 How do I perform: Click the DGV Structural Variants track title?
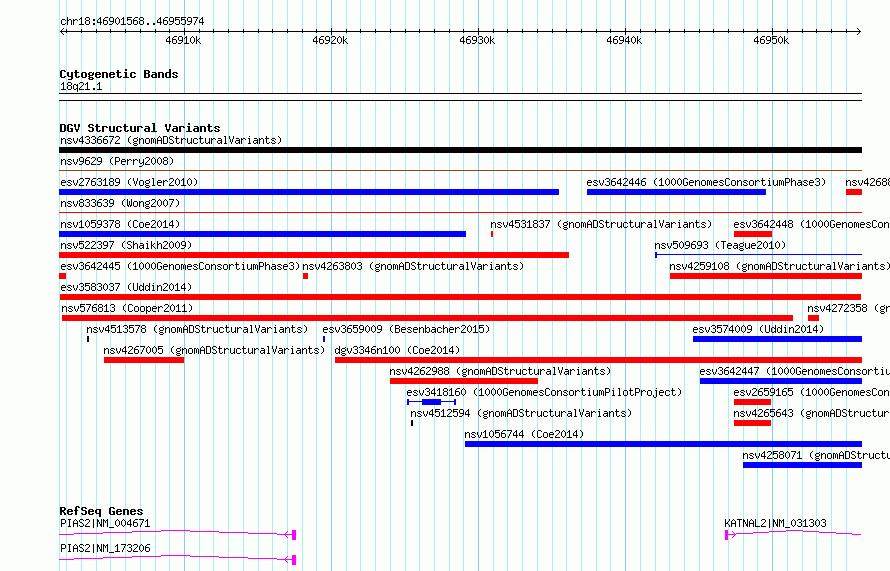point(140,128)
